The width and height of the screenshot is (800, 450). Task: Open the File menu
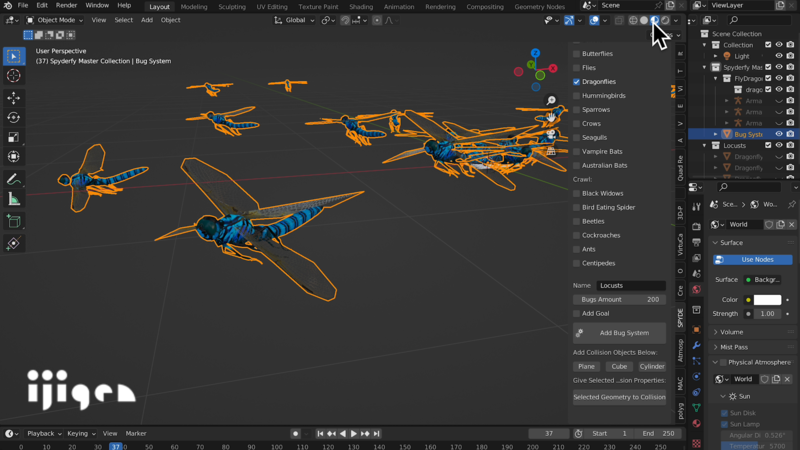click(x=23, y=6)
